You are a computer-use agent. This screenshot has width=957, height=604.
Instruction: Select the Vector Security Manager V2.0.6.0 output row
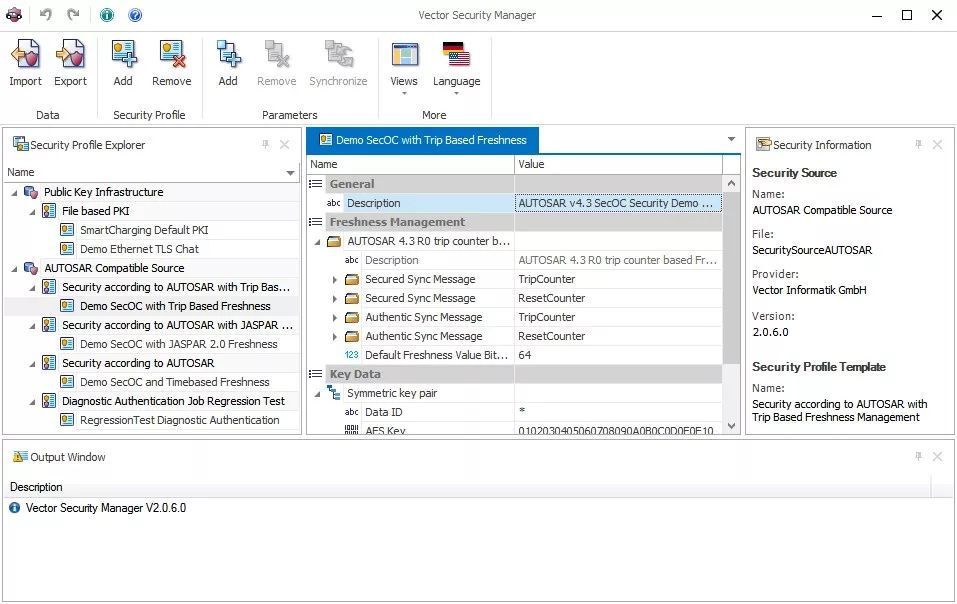(x=105, y=508)
